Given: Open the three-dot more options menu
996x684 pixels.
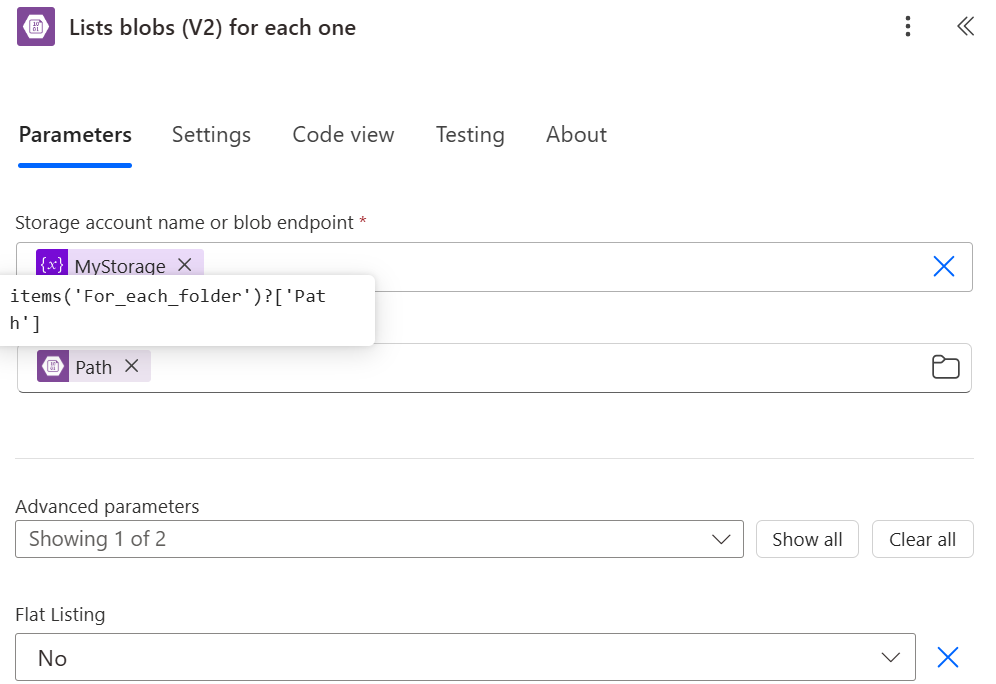Looking at the screenshot, I should (907, 27).
